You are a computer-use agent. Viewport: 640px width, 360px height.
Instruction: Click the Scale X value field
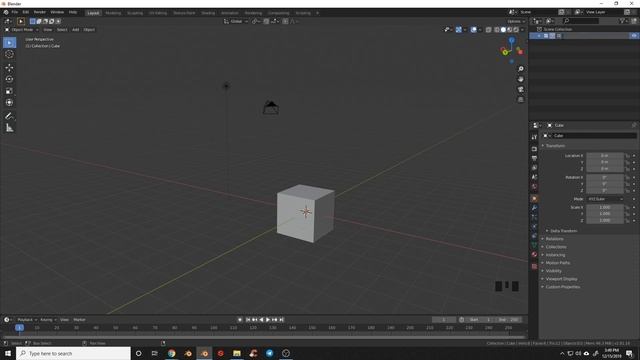click(x=605, y=207)
